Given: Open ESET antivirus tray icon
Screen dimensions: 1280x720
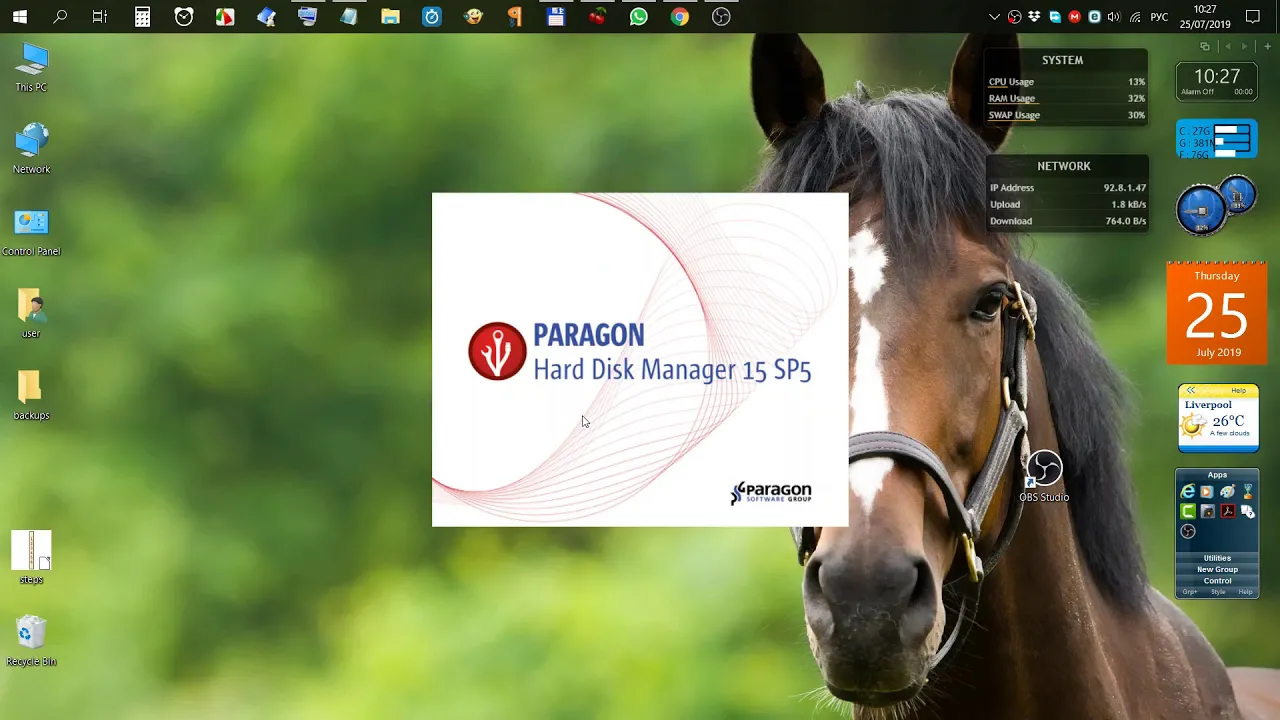Looking at the screenshot, I should tap(1094, 17).
